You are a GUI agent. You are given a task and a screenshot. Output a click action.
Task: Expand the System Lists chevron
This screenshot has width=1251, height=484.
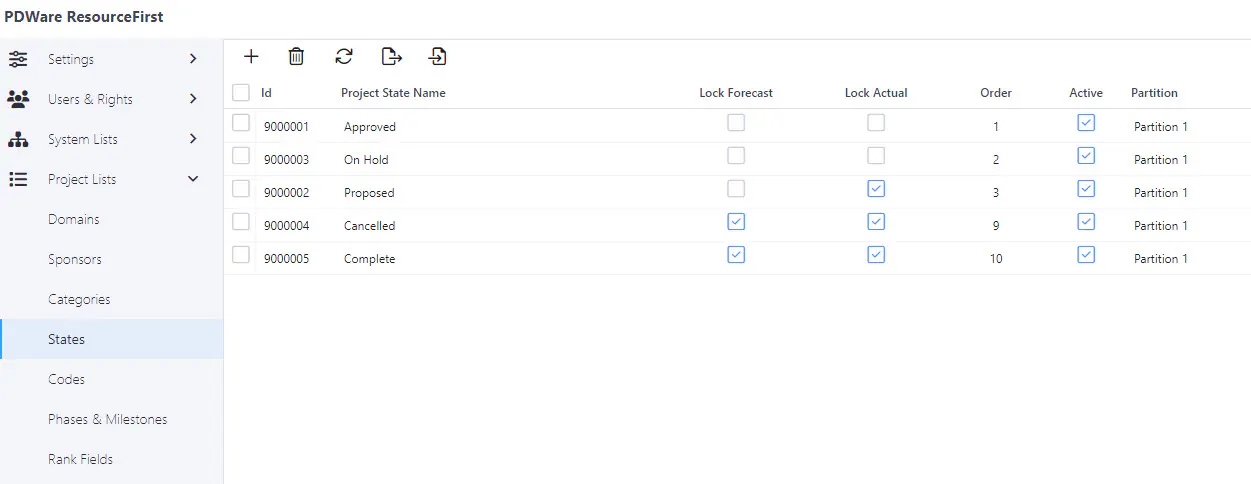pyautogui.click(x=193, y=139)
